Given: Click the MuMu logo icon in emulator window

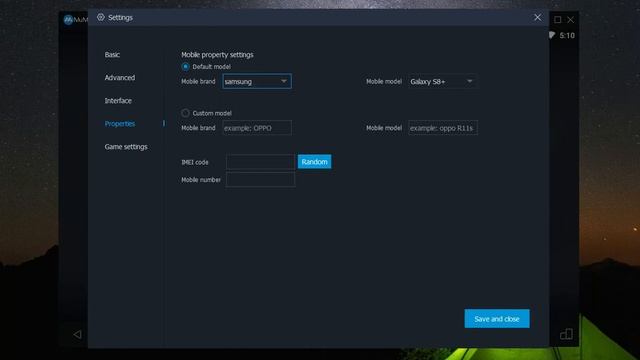Looking at the screenshot, I should click(x=68, y=20).
